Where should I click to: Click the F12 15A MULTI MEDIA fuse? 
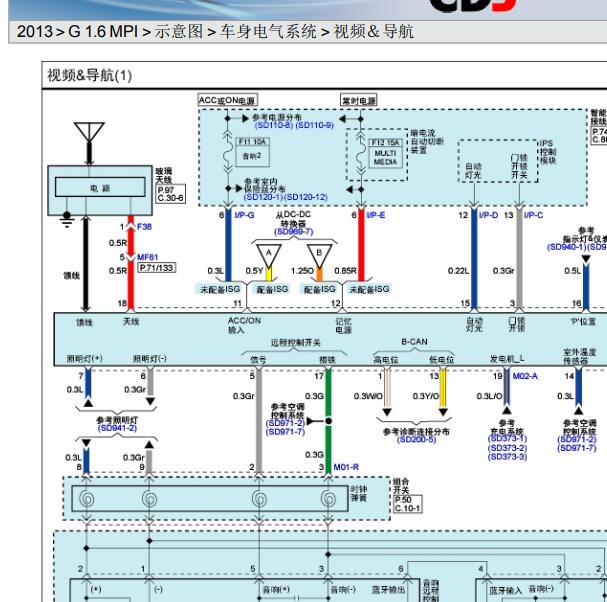tap(385, 153)
